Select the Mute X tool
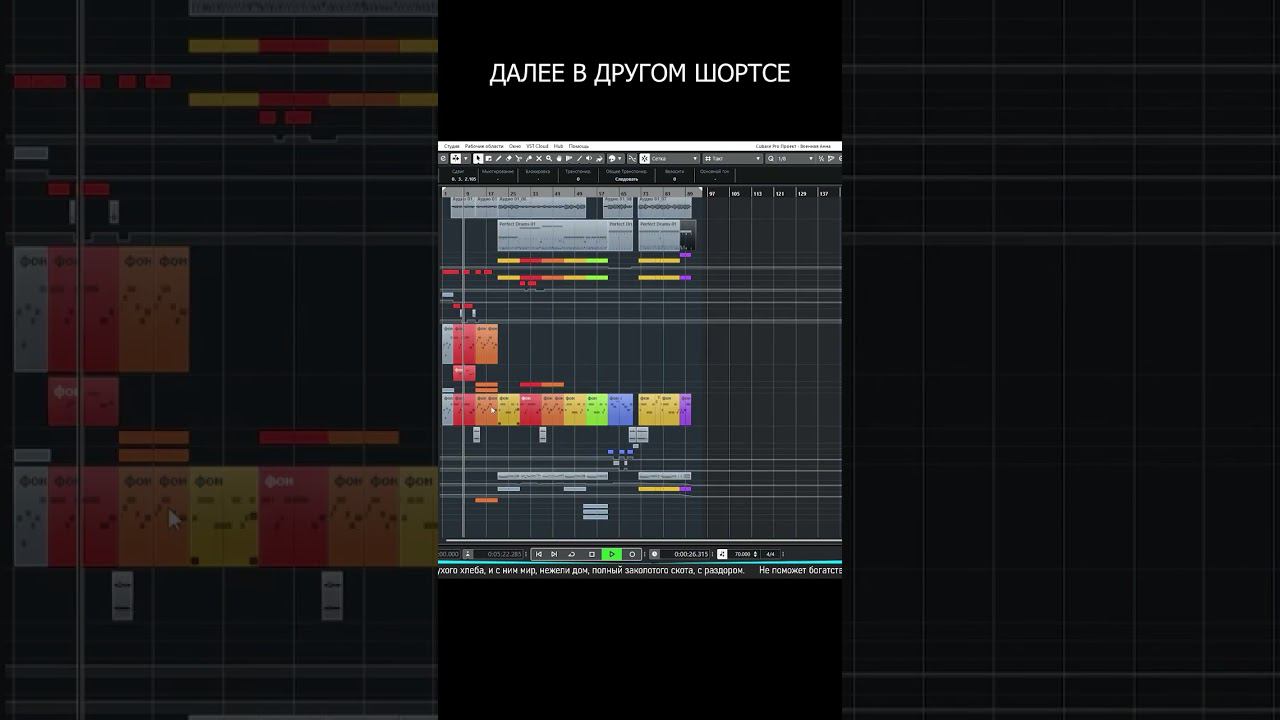This screenshot has width=1280, height=720. [x=539, y=158]
